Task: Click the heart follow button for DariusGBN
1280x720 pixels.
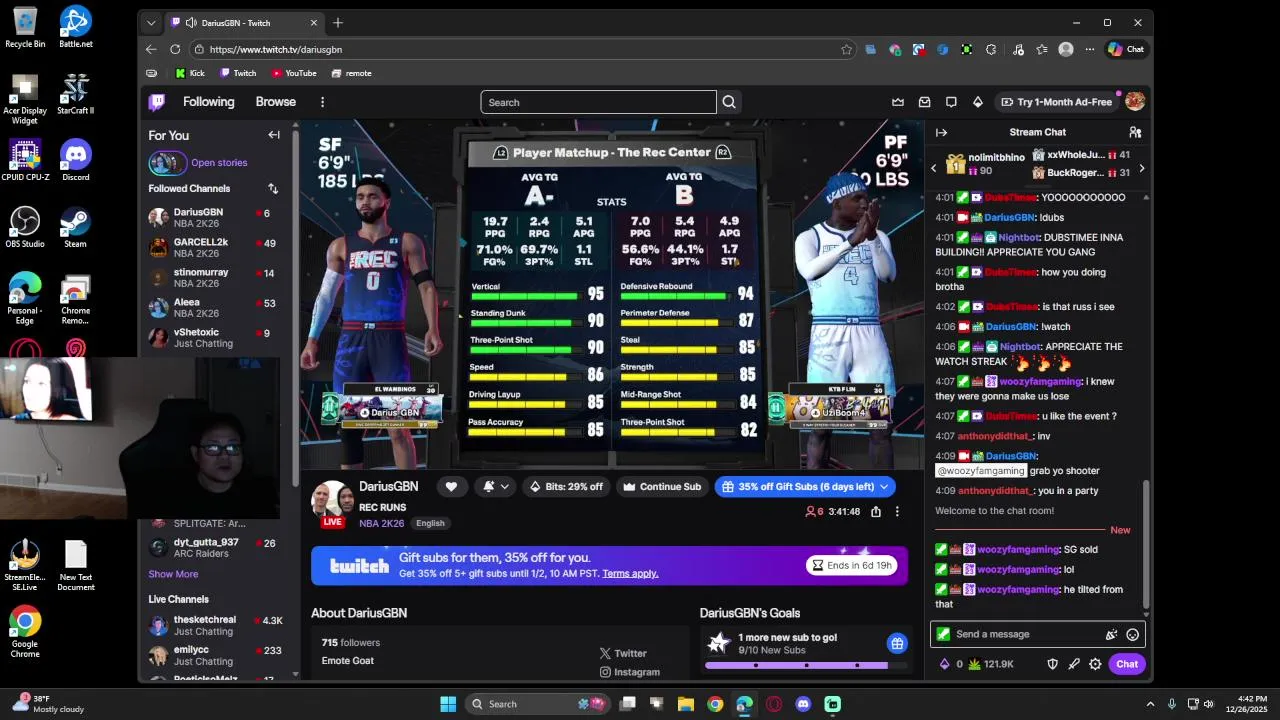Action: tap(451, 487)
